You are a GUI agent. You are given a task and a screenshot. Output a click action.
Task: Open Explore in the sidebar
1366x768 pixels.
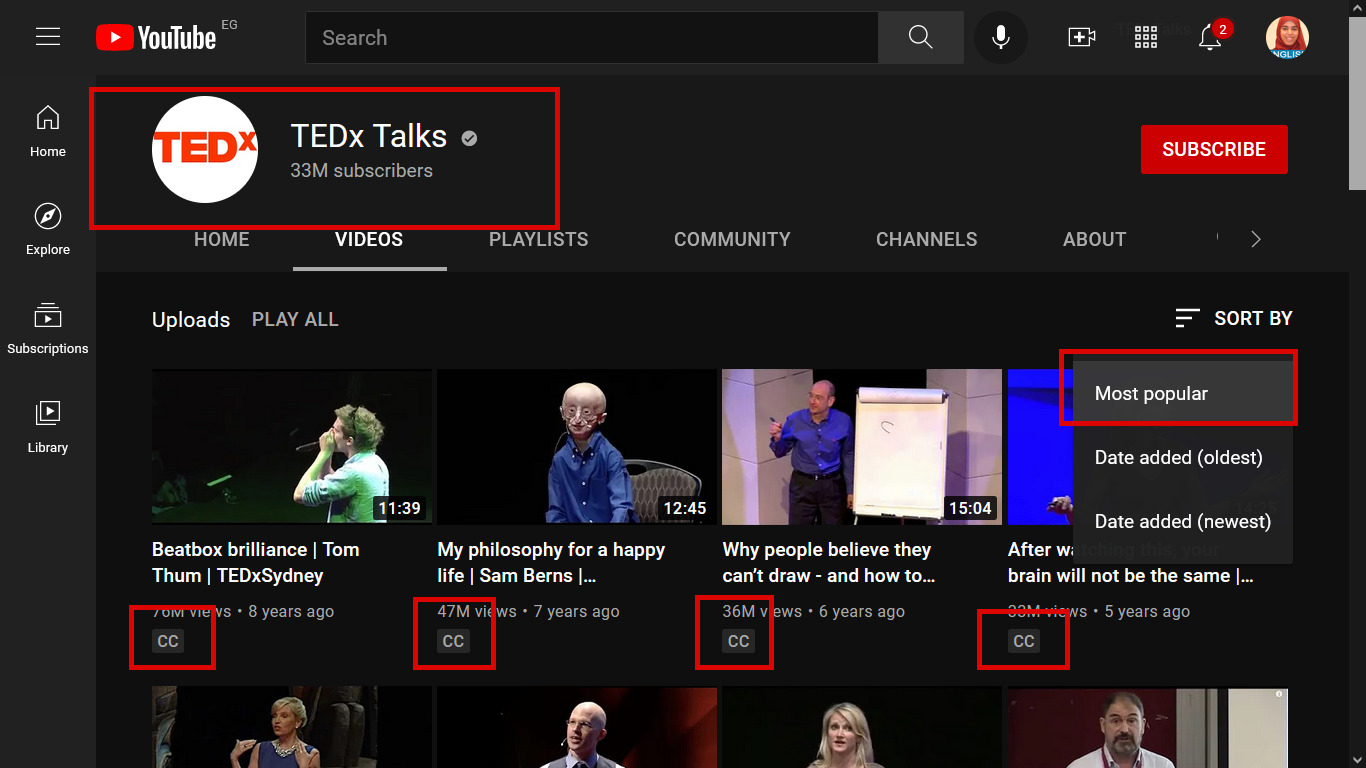coord(48,229)
